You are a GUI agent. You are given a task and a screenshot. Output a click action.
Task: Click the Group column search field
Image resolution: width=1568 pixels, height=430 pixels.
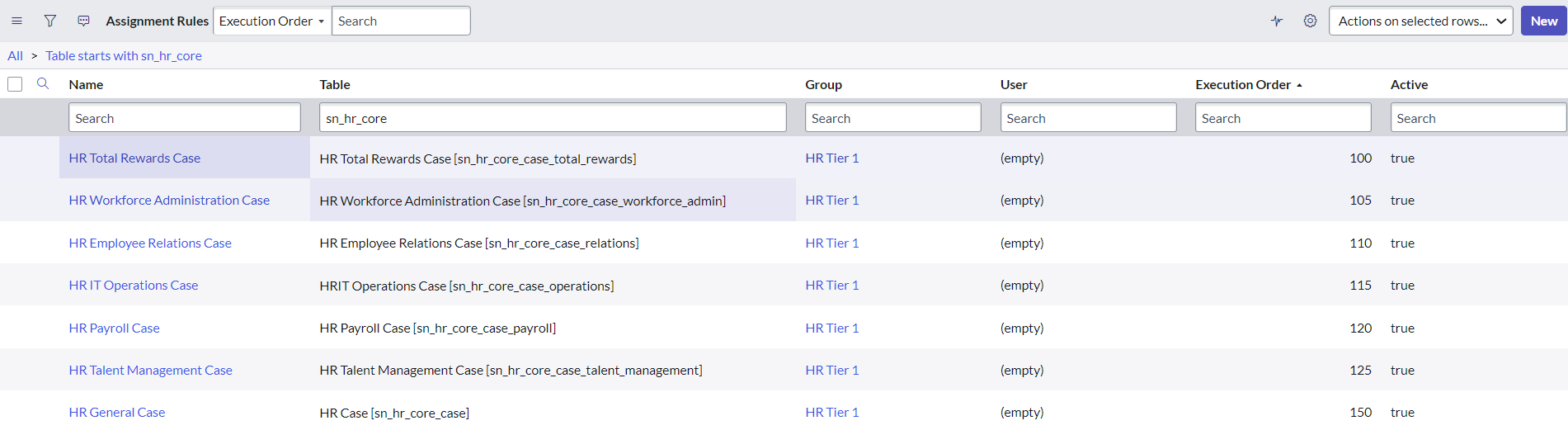(x=893, y=117)
